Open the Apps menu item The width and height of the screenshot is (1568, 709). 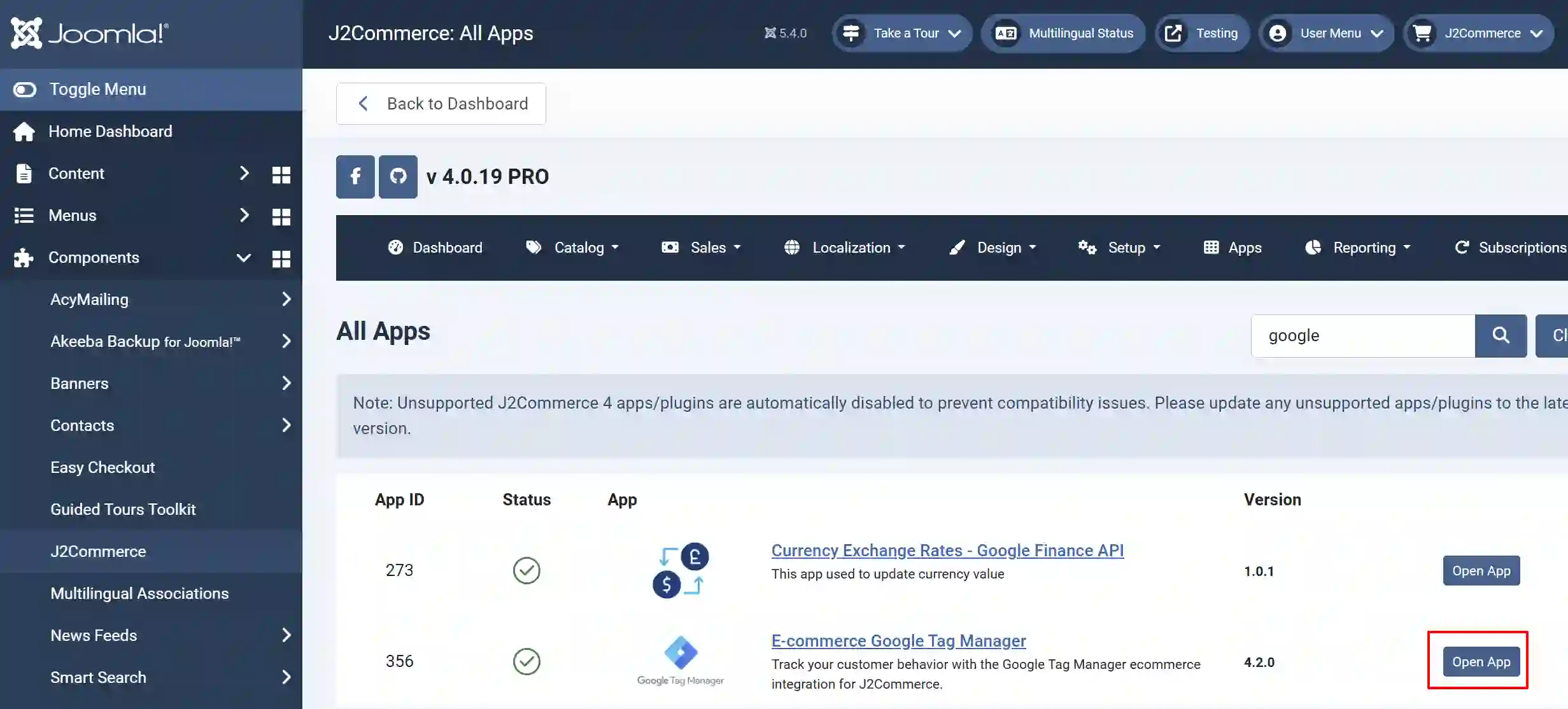coord(1233,248)
